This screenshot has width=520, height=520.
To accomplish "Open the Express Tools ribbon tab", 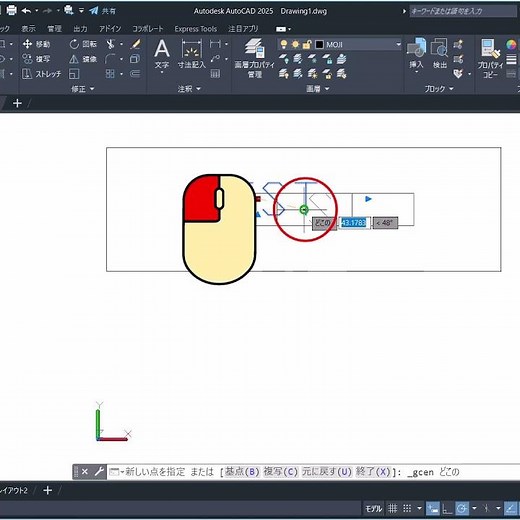I will click(x=196, y=29).
